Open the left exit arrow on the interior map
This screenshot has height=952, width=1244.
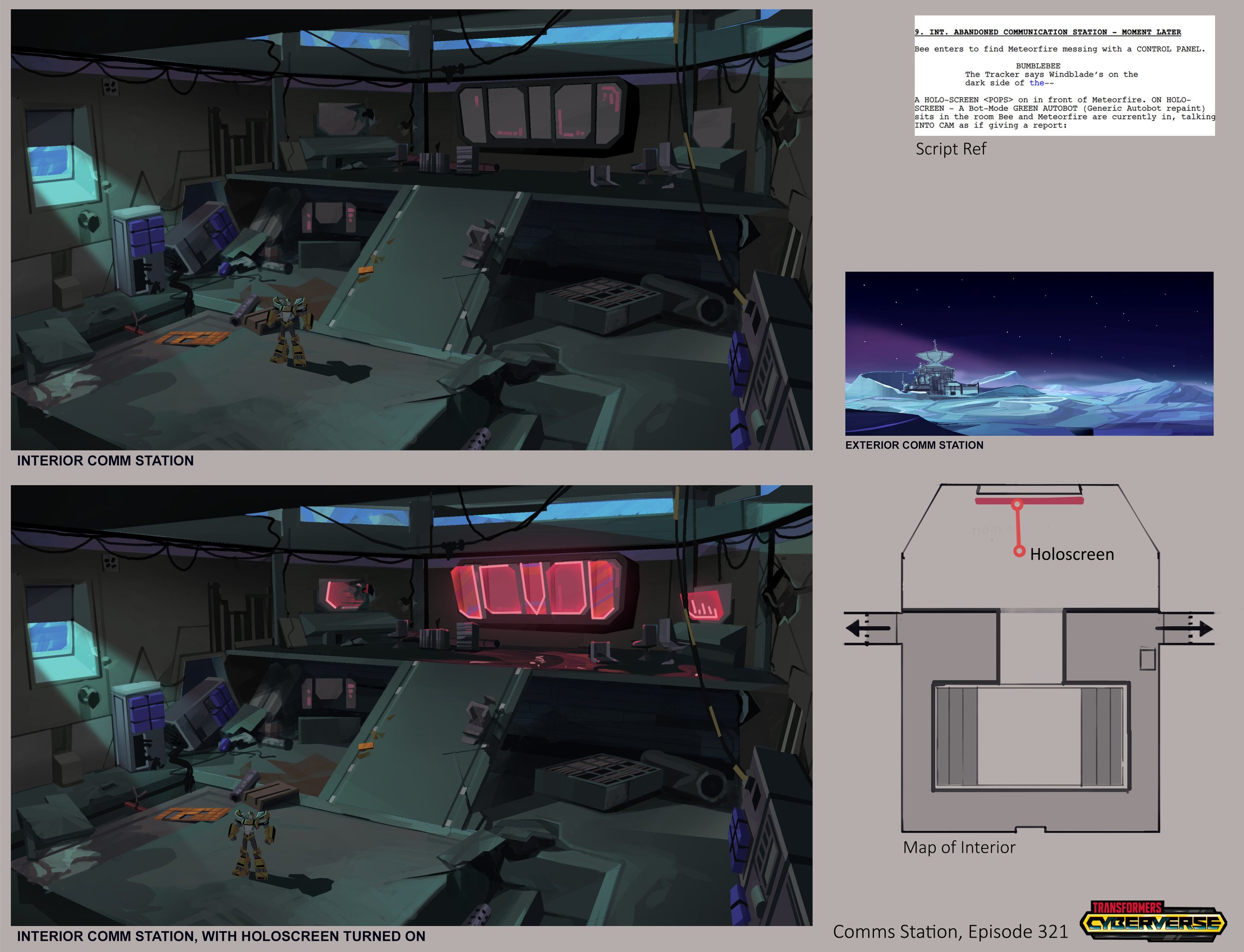(x=867, y=628)
